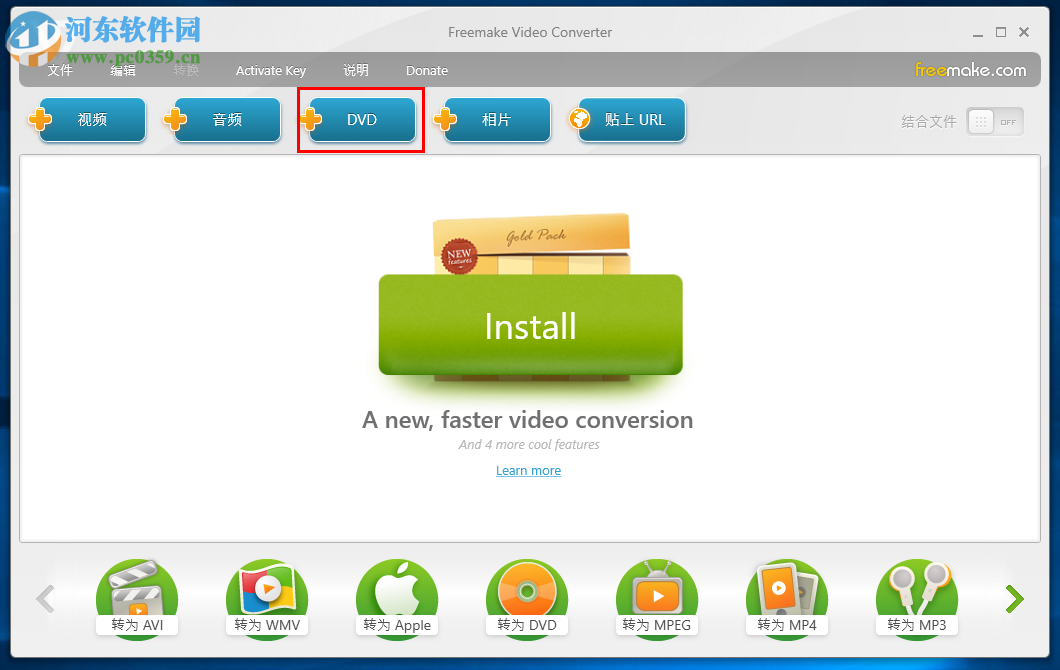The width and height of the screenshot is (1060, 670).
Task: Open the 编辑 menu
Action: point(123,70)
